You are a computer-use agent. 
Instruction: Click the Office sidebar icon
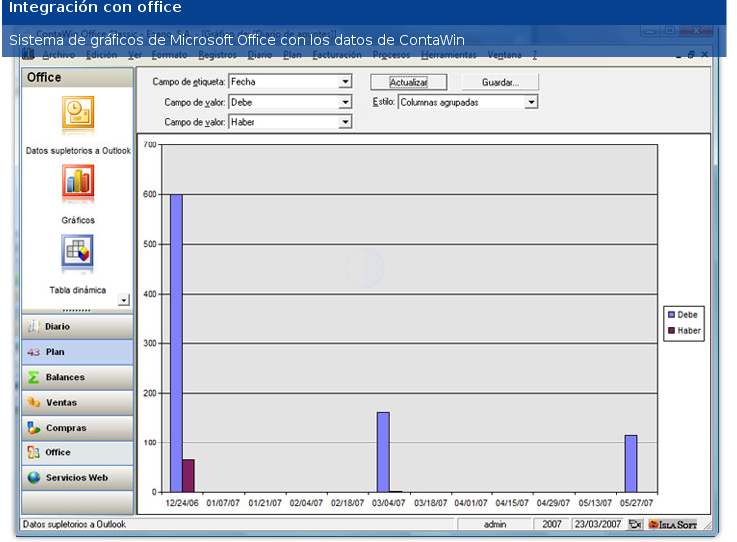point(33,452)
